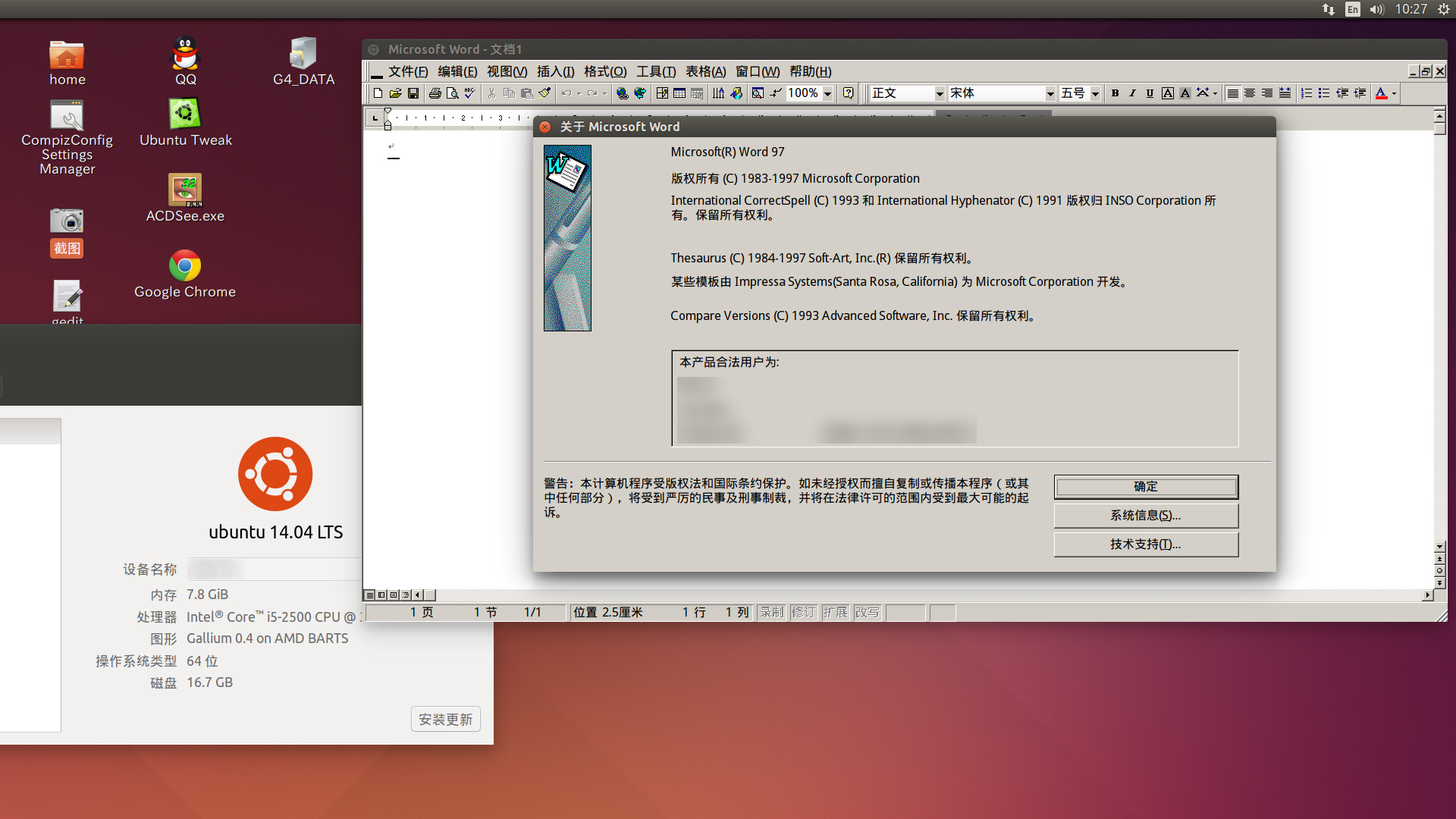Open Tables and Borders pencil-grid icon
Viewport: 1456px width, 819px height.
(662, 93)
